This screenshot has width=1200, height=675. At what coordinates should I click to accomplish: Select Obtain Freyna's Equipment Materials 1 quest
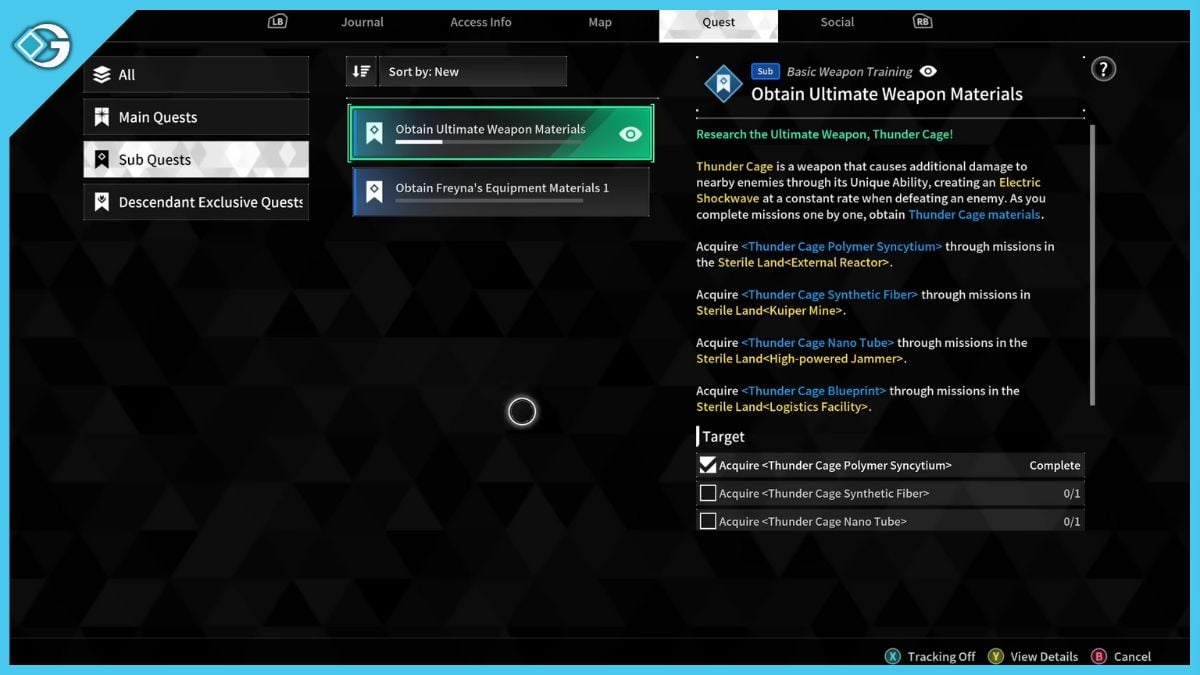coord(501,191)
